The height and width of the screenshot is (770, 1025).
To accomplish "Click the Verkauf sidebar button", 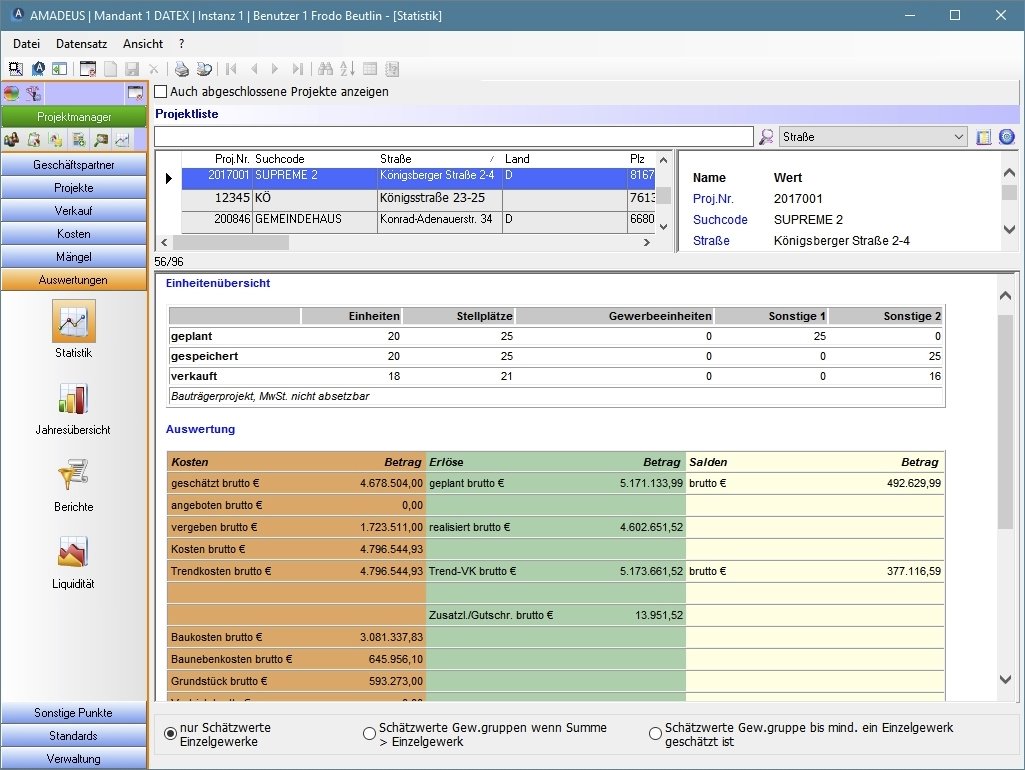I will point(74,211).
